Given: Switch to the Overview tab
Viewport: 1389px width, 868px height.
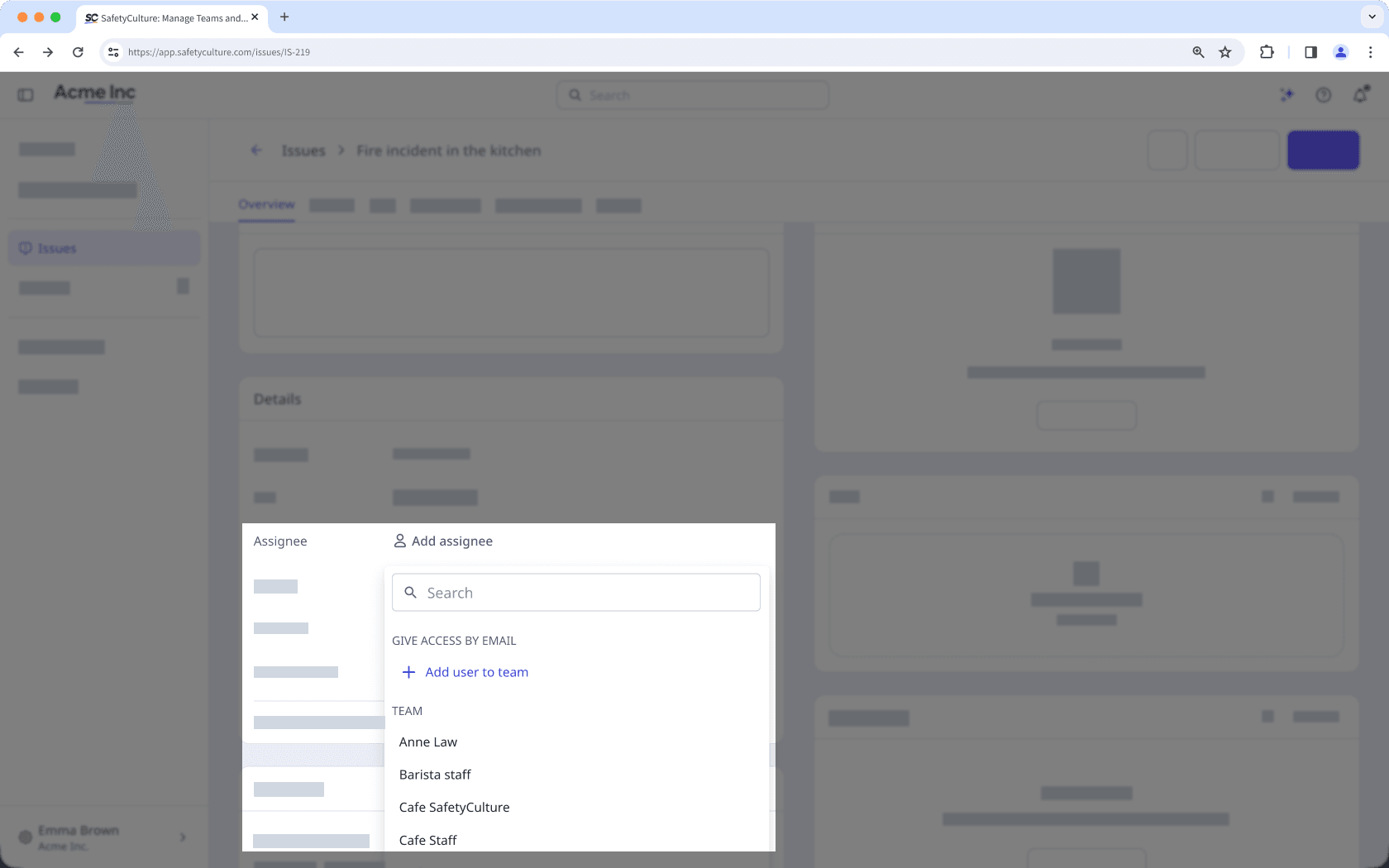Looking at the screenshot, I should point(266,204).
